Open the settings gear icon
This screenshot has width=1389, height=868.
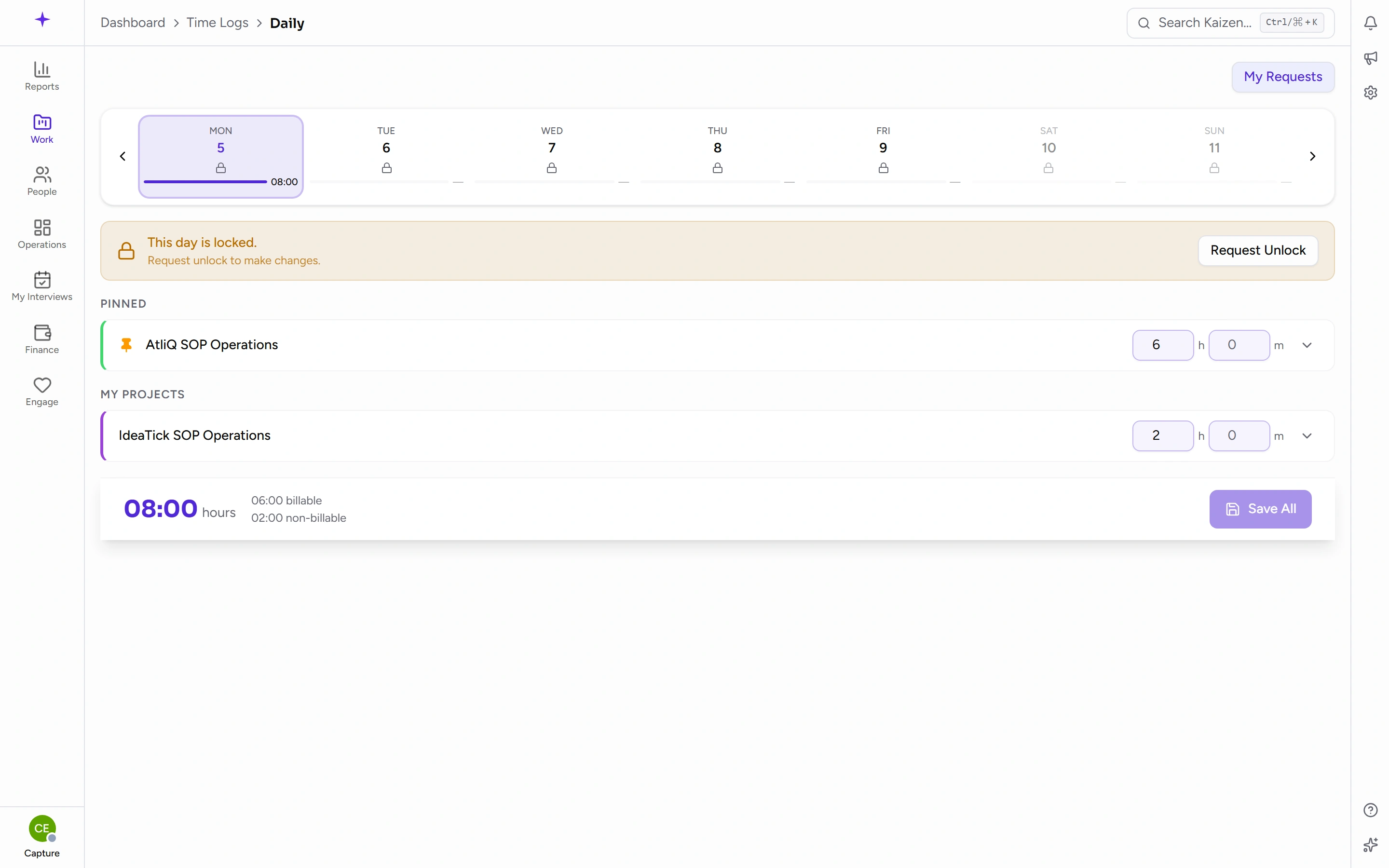(x=1370, y=93)
